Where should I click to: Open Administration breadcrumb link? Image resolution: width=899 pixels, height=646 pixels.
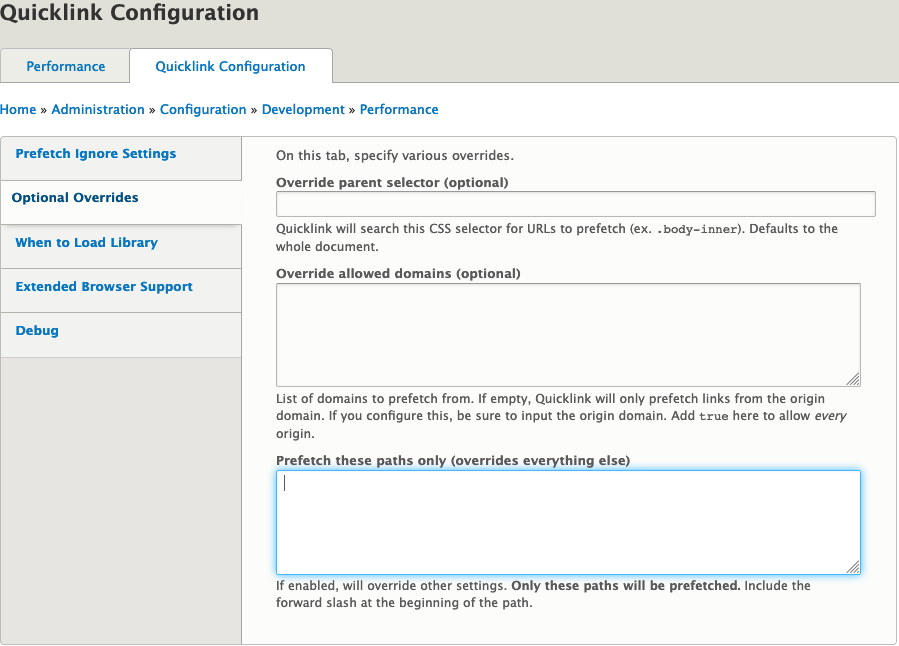98,109
